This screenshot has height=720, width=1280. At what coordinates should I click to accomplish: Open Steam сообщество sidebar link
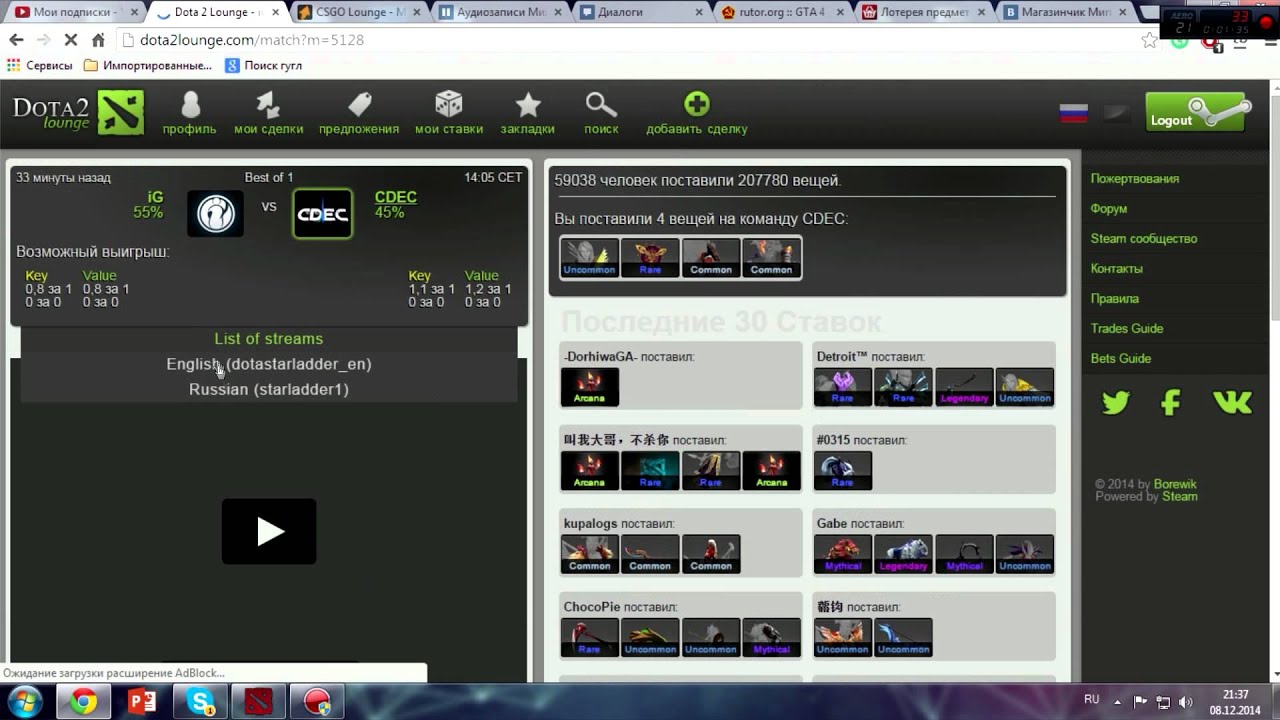click(1144, 238)
